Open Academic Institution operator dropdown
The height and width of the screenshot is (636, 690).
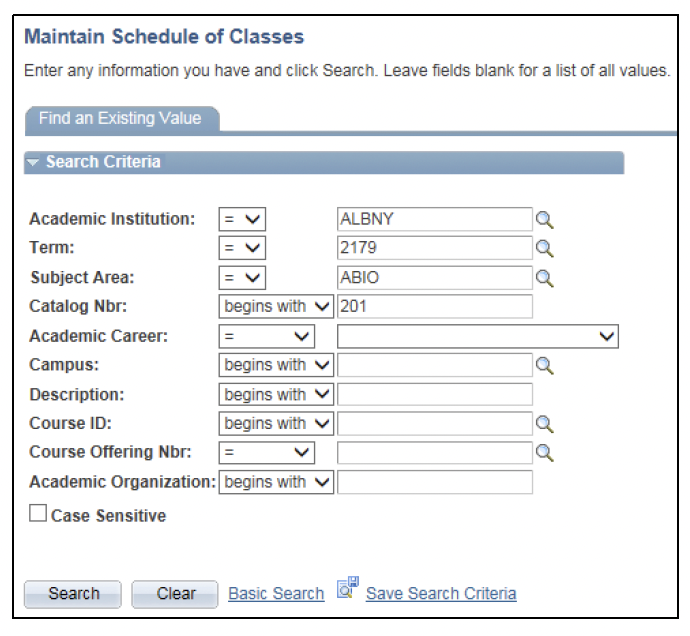coord(242,220)
